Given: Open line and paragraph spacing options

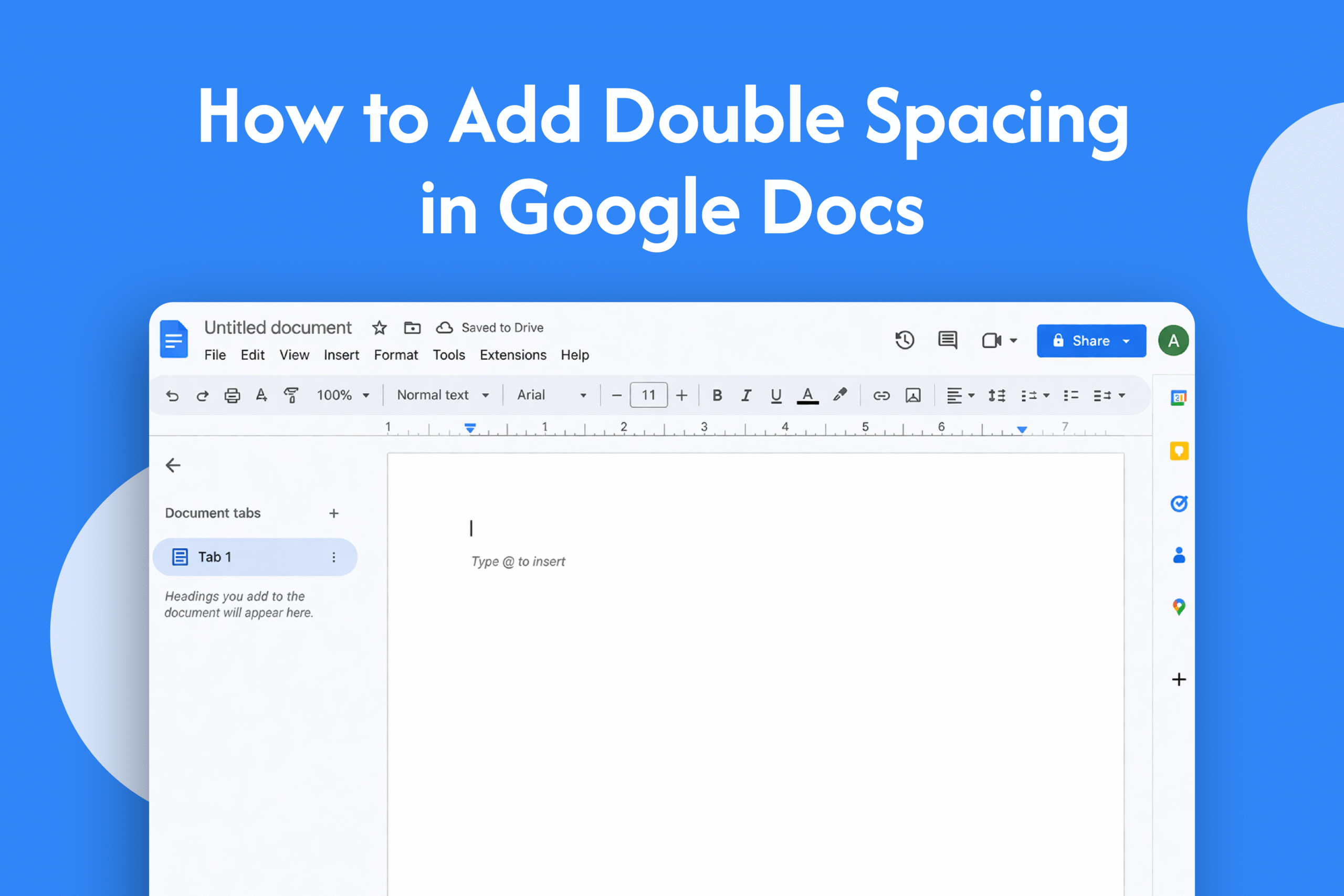Looking at the screenshot, I should 996,395.
